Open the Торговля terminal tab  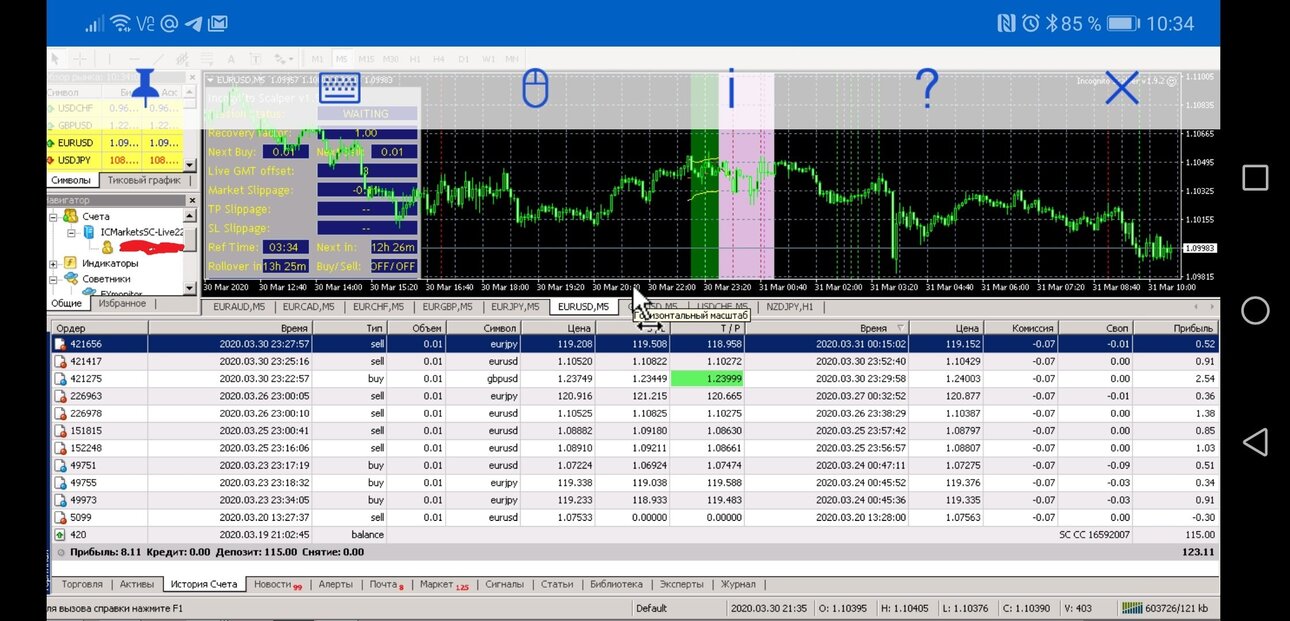click(81, 584)
